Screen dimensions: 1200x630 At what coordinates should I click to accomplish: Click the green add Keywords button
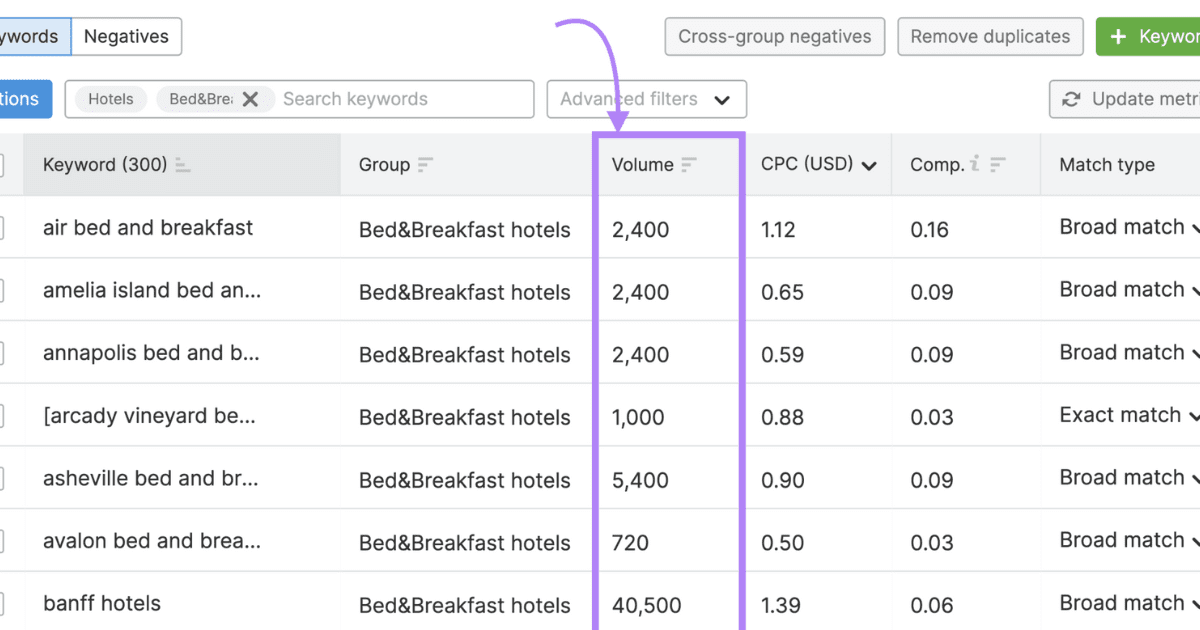click(1148, 37)
